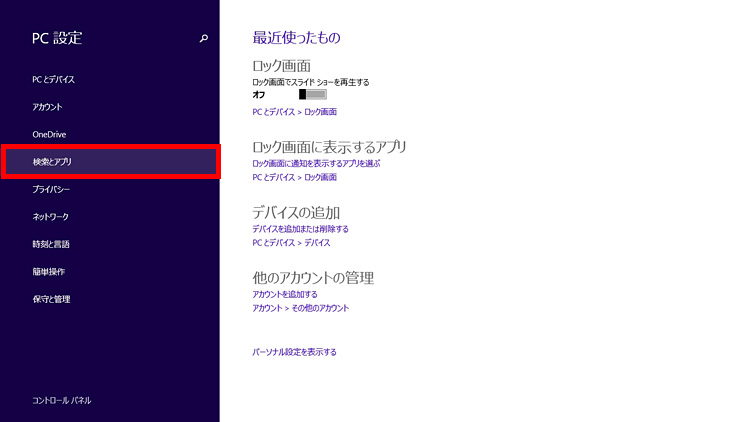Viewport: 750px width, 422px height.
Task: Click the アカウントを追加する link
Action: pyautogui.click(x=285, y=295)
